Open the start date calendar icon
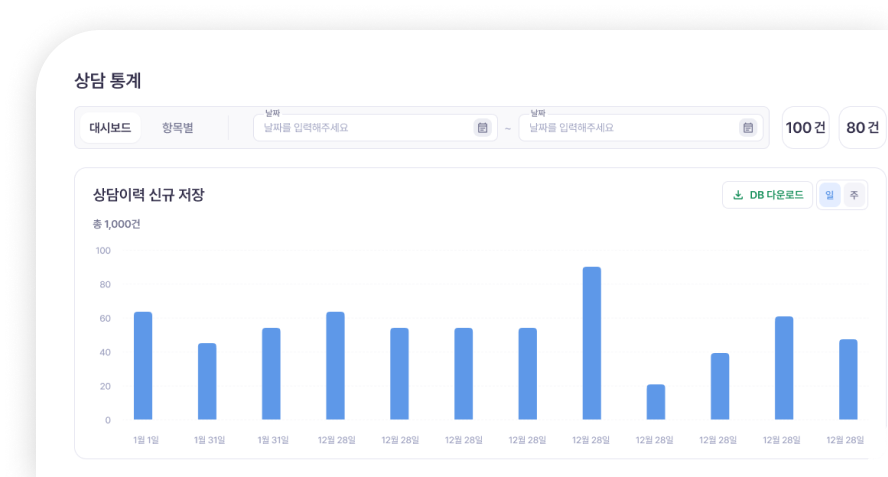Screen dimensions: 888x477 click(483, 128)
